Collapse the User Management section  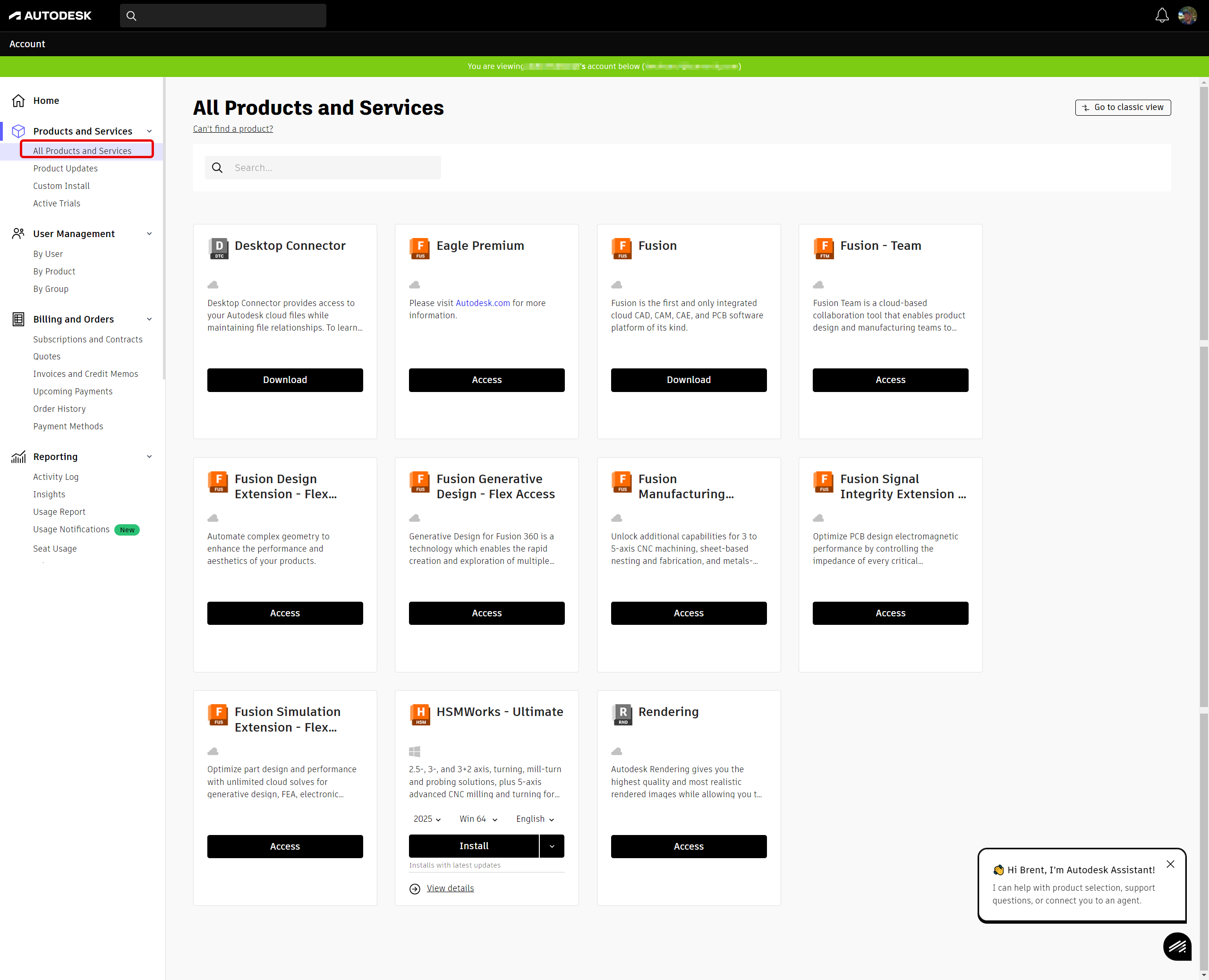tap(150, 234)
